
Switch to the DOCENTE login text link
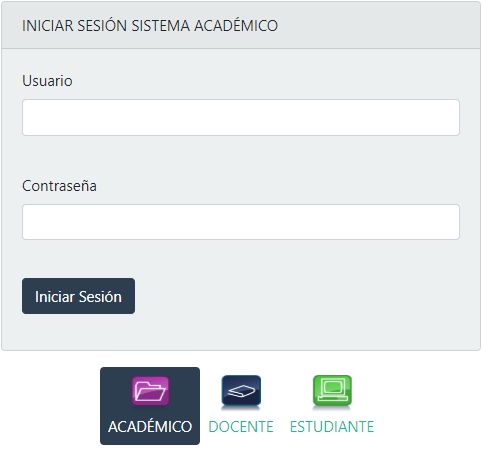click(x=241, y=427)
